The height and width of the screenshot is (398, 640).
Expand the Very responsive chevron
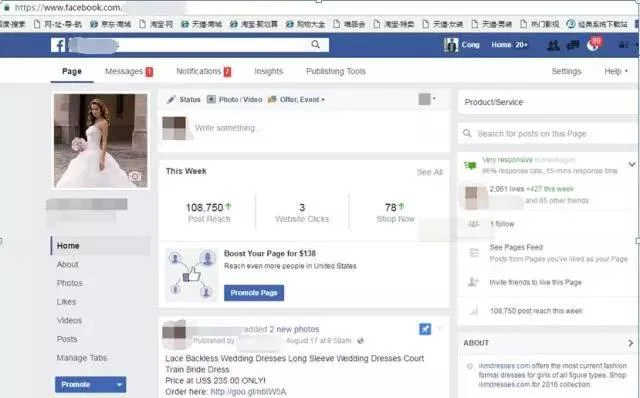click(x=631, y=165)
